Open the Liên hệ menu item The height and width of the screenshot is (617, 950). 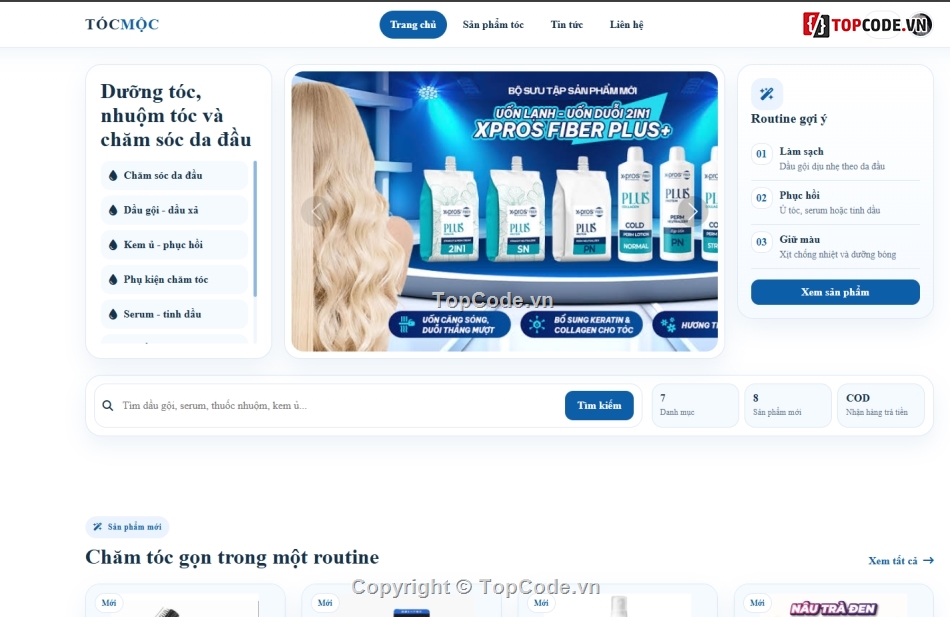626,24
